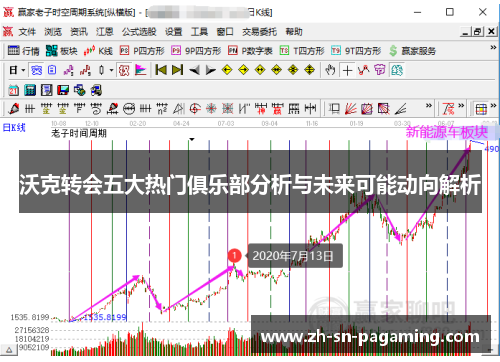Expand overflow beside red 飞 icon
Screen dimensions: 500x362
point(461,106)
